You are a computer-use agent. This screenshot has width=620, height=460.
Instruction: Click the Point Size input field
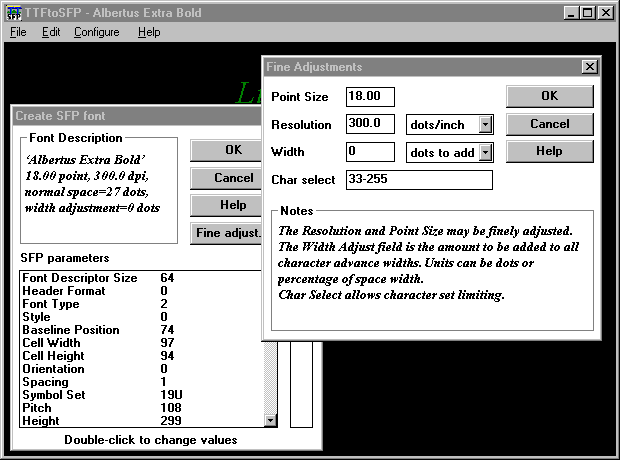point(370,97)
